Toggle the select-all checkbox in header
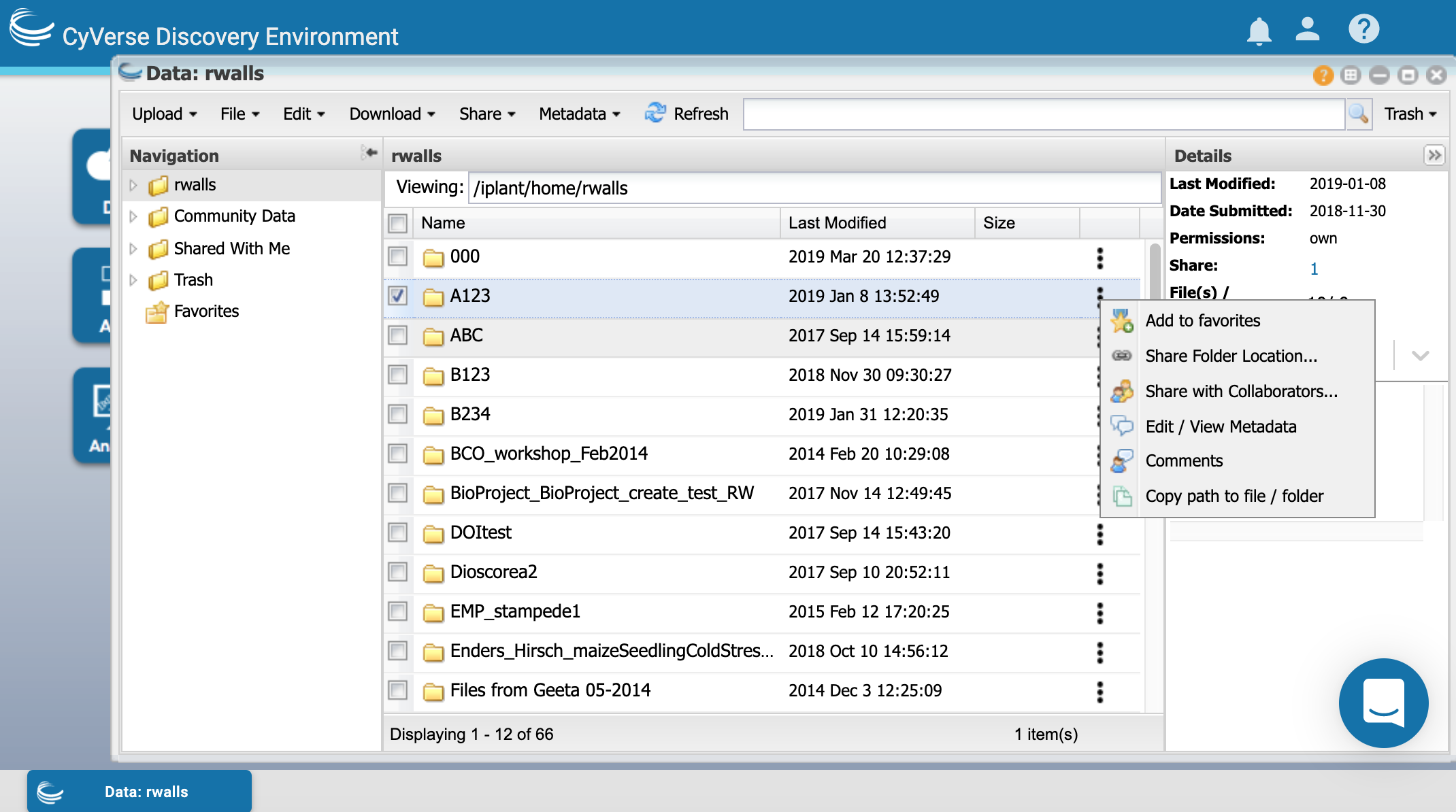1456x812 pixels. (x=397, y=223)
